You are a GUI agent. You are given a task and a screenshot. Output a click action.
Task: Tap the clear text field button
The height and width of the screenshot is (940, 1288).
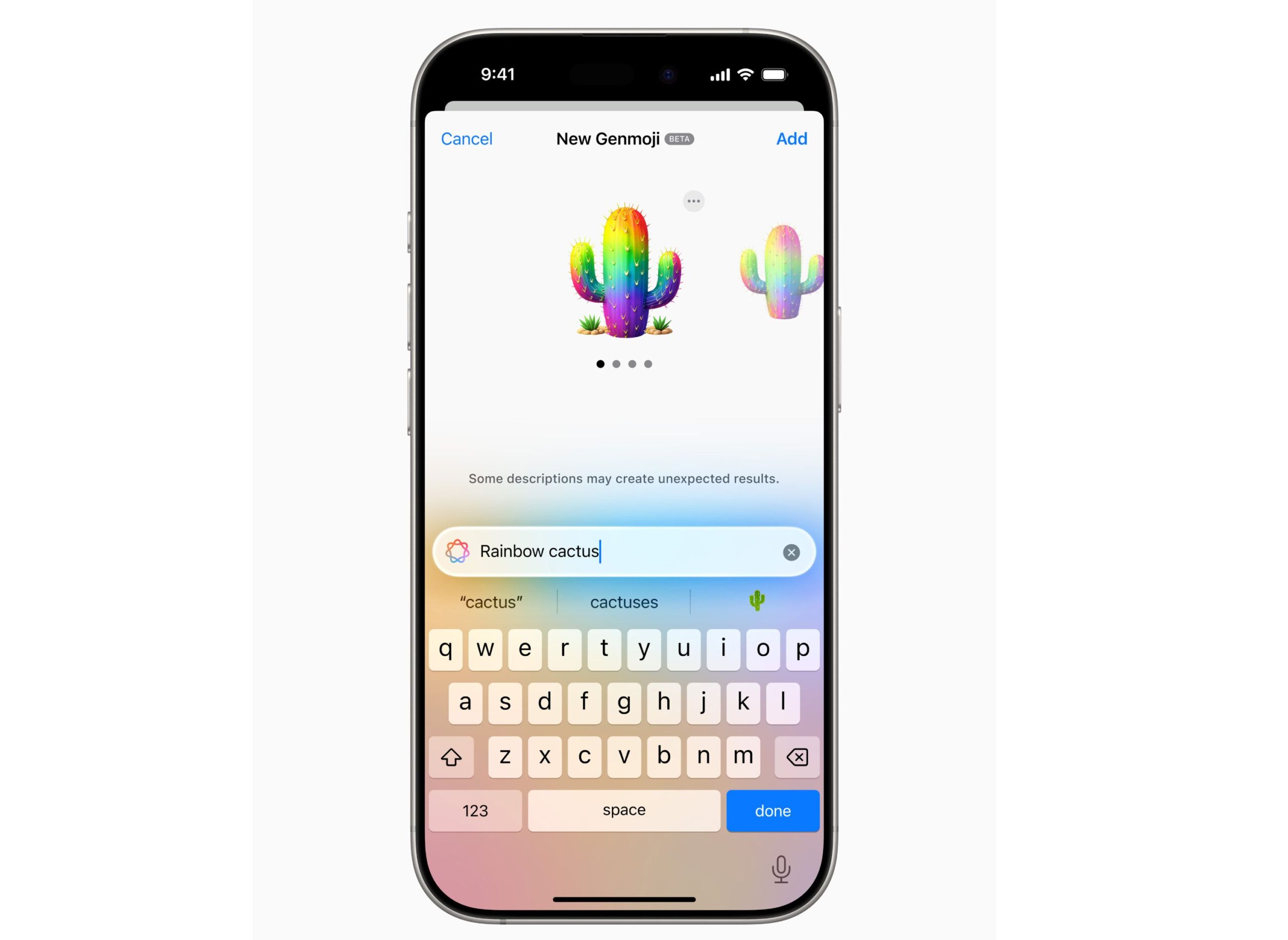point(791,552)
